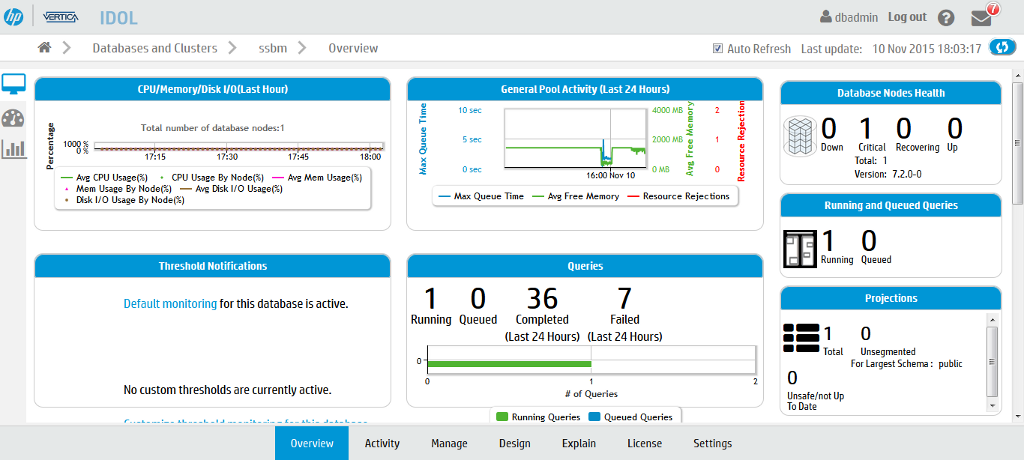Open the help question mark icon
1024x460 pixels.
(x=946, y=18)
